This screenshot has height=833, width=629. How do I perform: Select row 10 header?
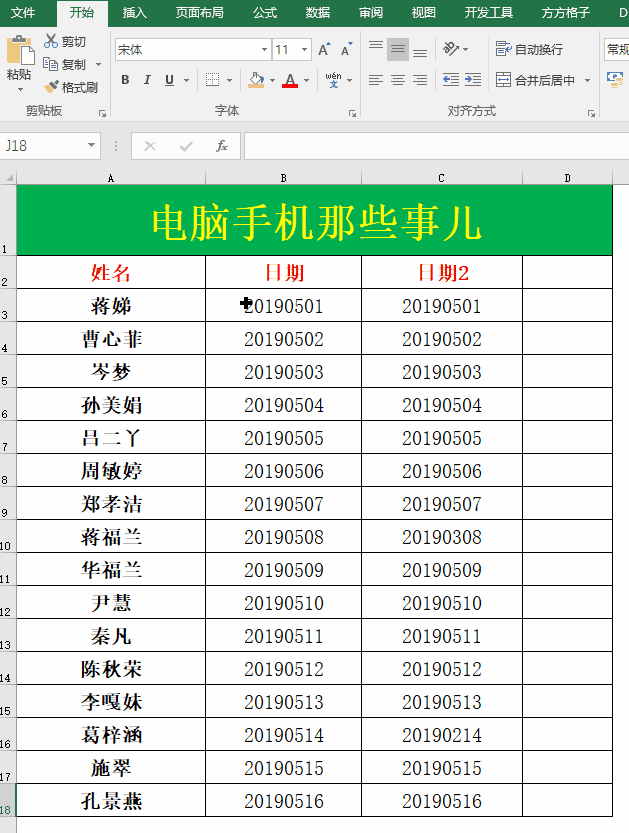click(x=8, y=537)
